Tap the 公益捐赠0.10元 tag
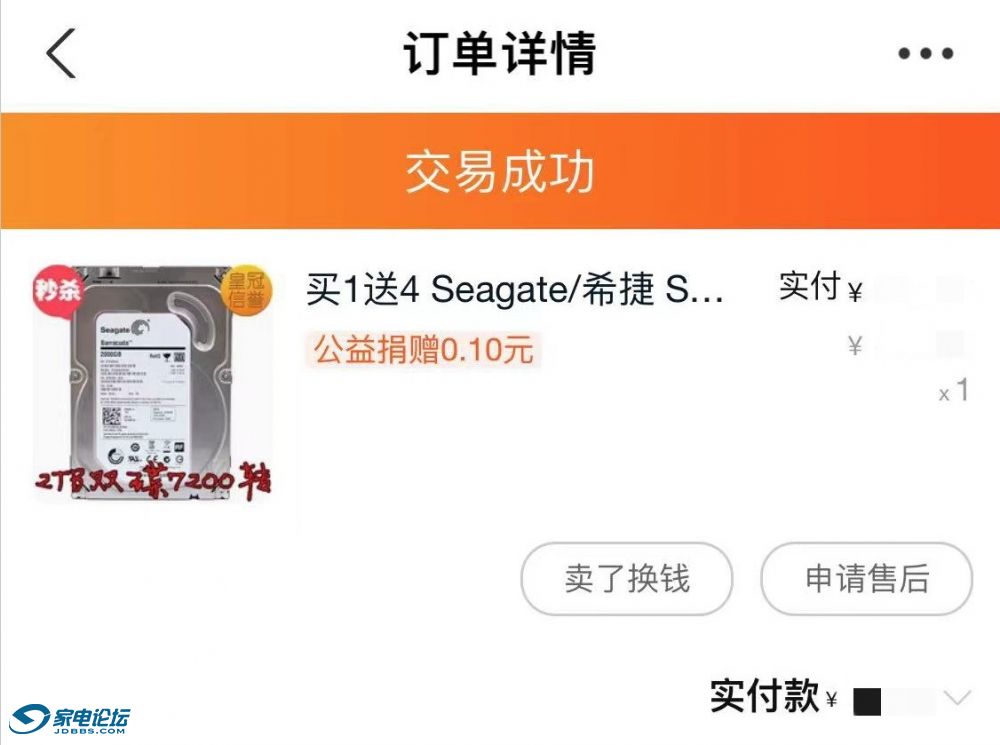 [423, 350]
